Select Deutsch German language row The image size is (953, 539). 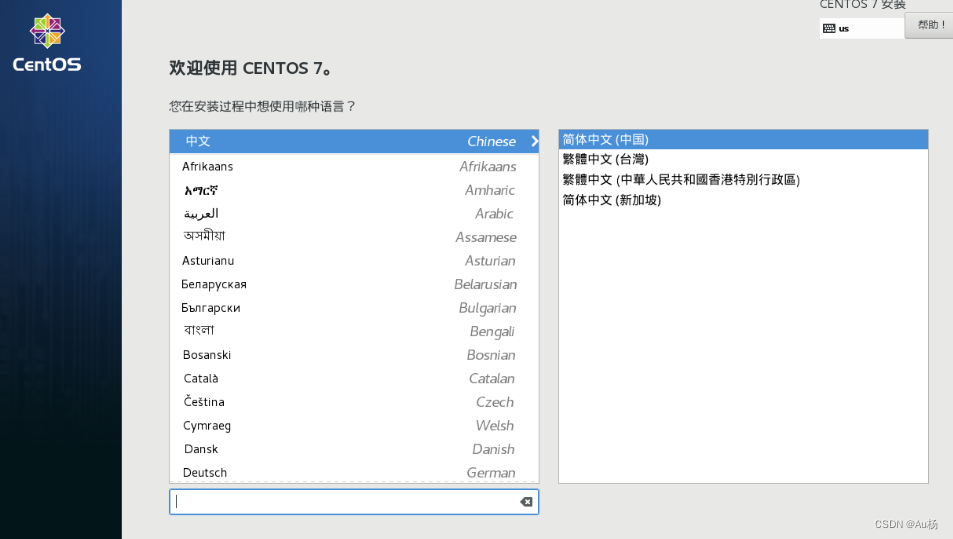point(354,472)
